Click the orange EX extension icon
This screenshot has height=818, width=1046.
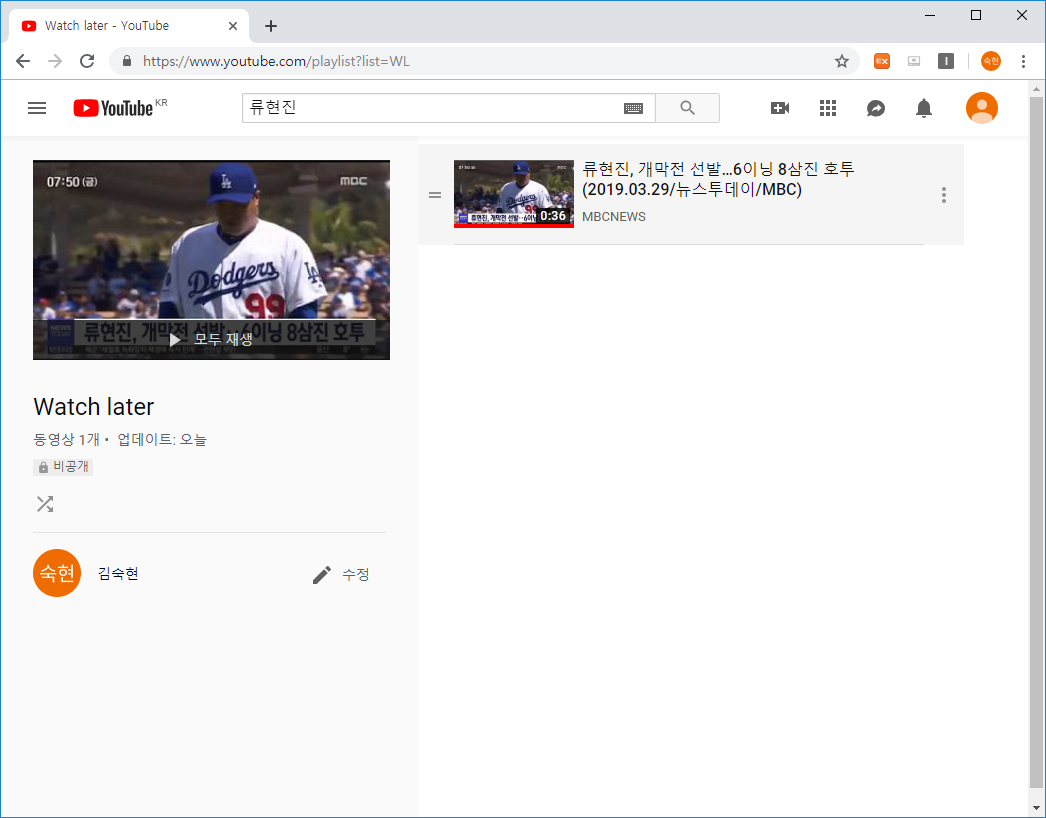(882, 61)
